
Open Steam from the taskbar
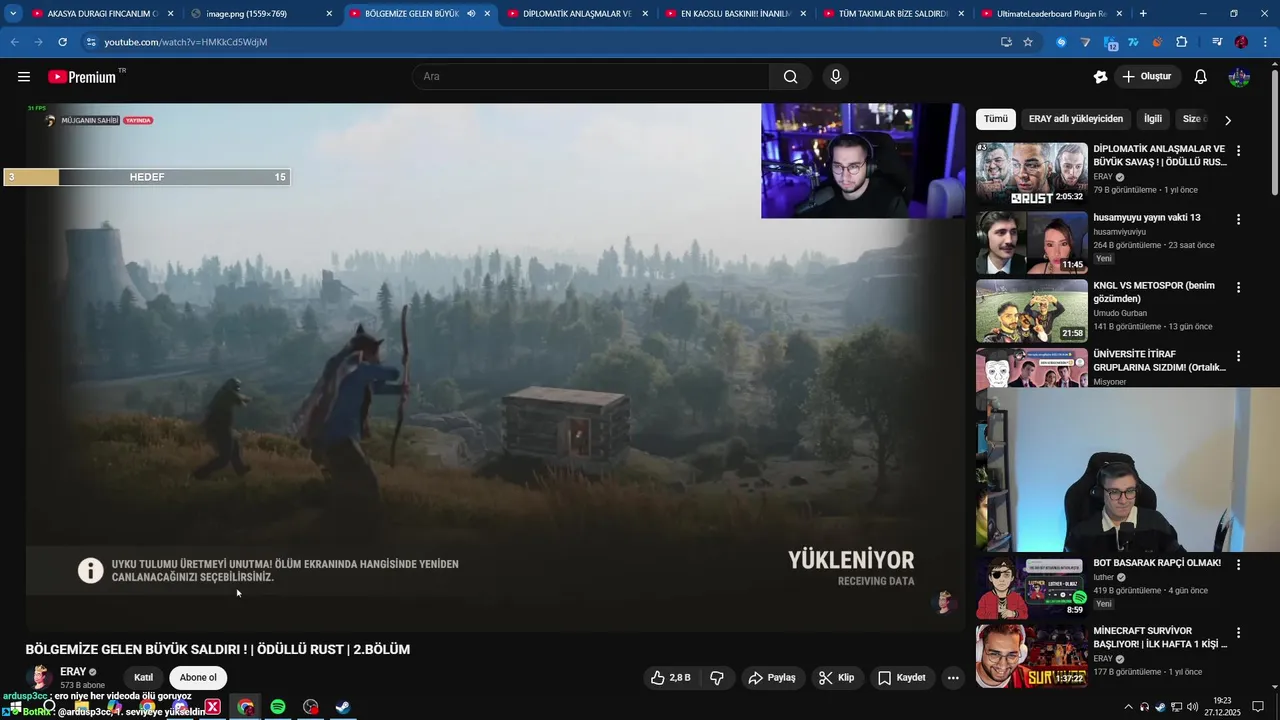pos(342,707)
